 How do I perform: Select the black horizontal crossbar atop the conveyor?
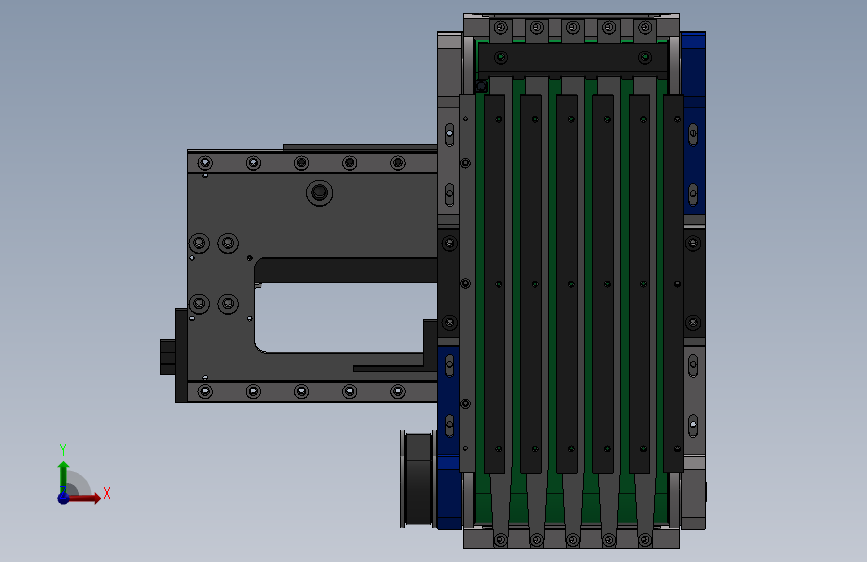[x=573, y=59]
